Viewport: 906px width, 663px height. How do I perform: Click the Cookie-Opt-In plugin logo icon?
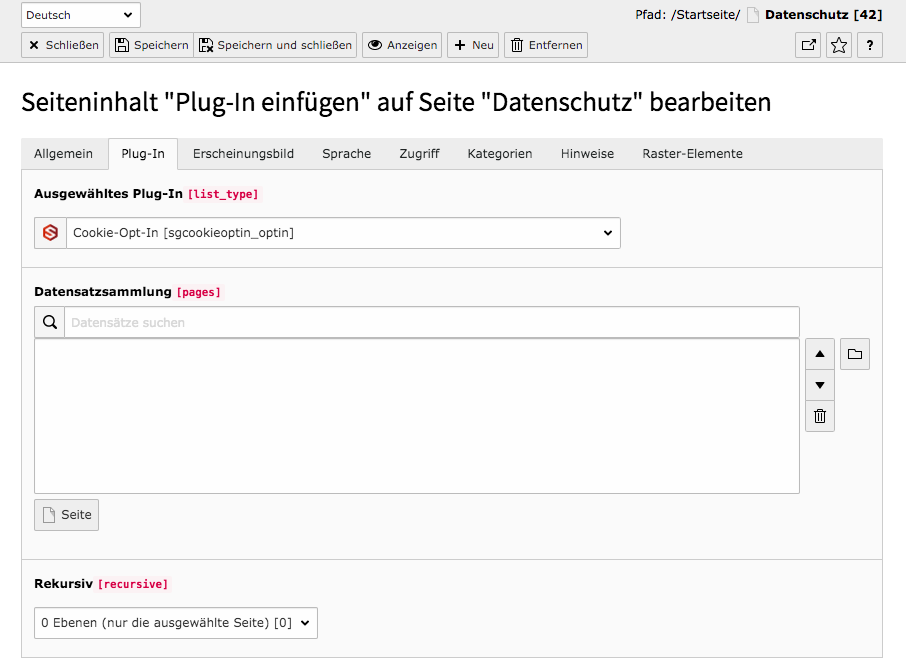point(50,233)
